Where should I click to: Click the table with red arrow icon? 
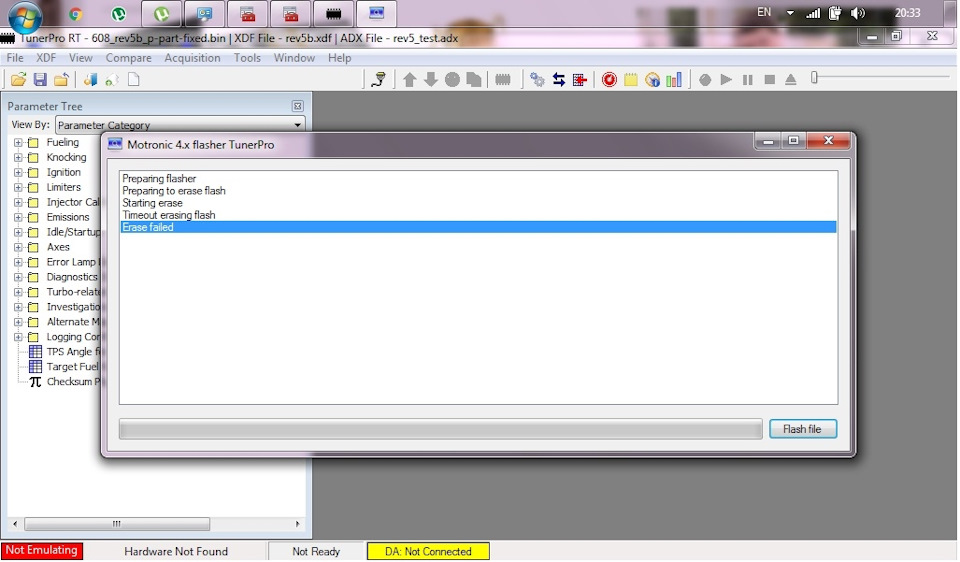click(x=580, y=80)
